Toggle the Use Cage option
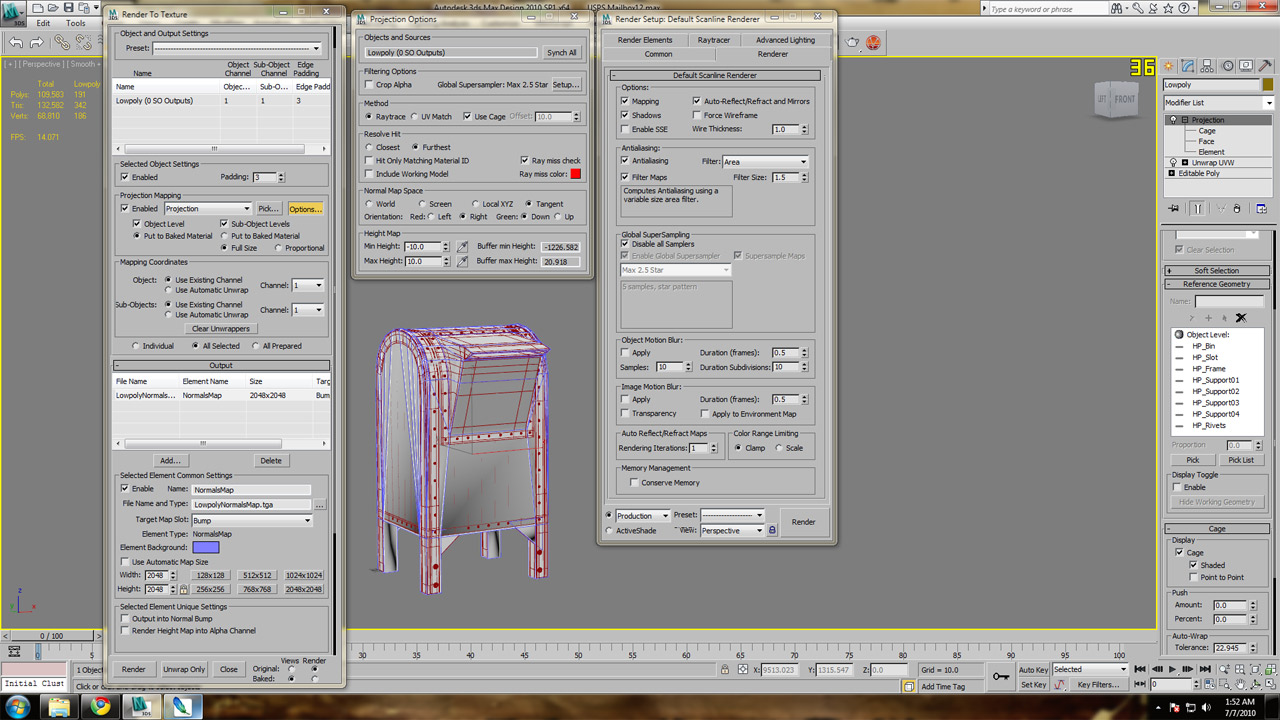The height and width of the screenshot is (720, 1280). pyautogui.click(x=467, y=116)
